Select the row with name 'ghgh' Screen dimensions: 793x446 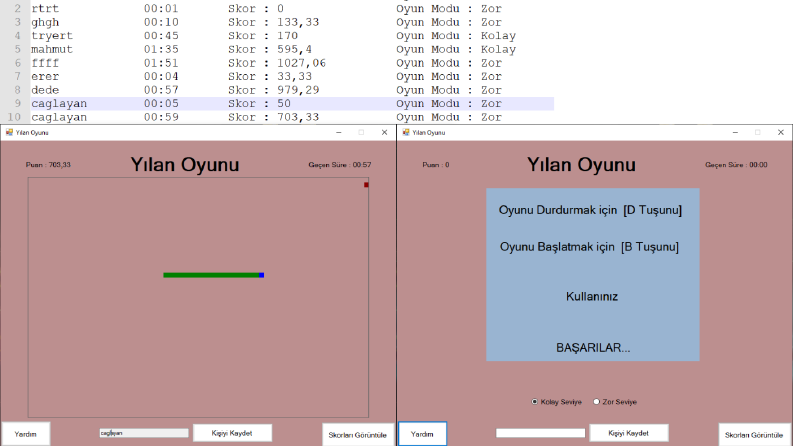[292, 22]
